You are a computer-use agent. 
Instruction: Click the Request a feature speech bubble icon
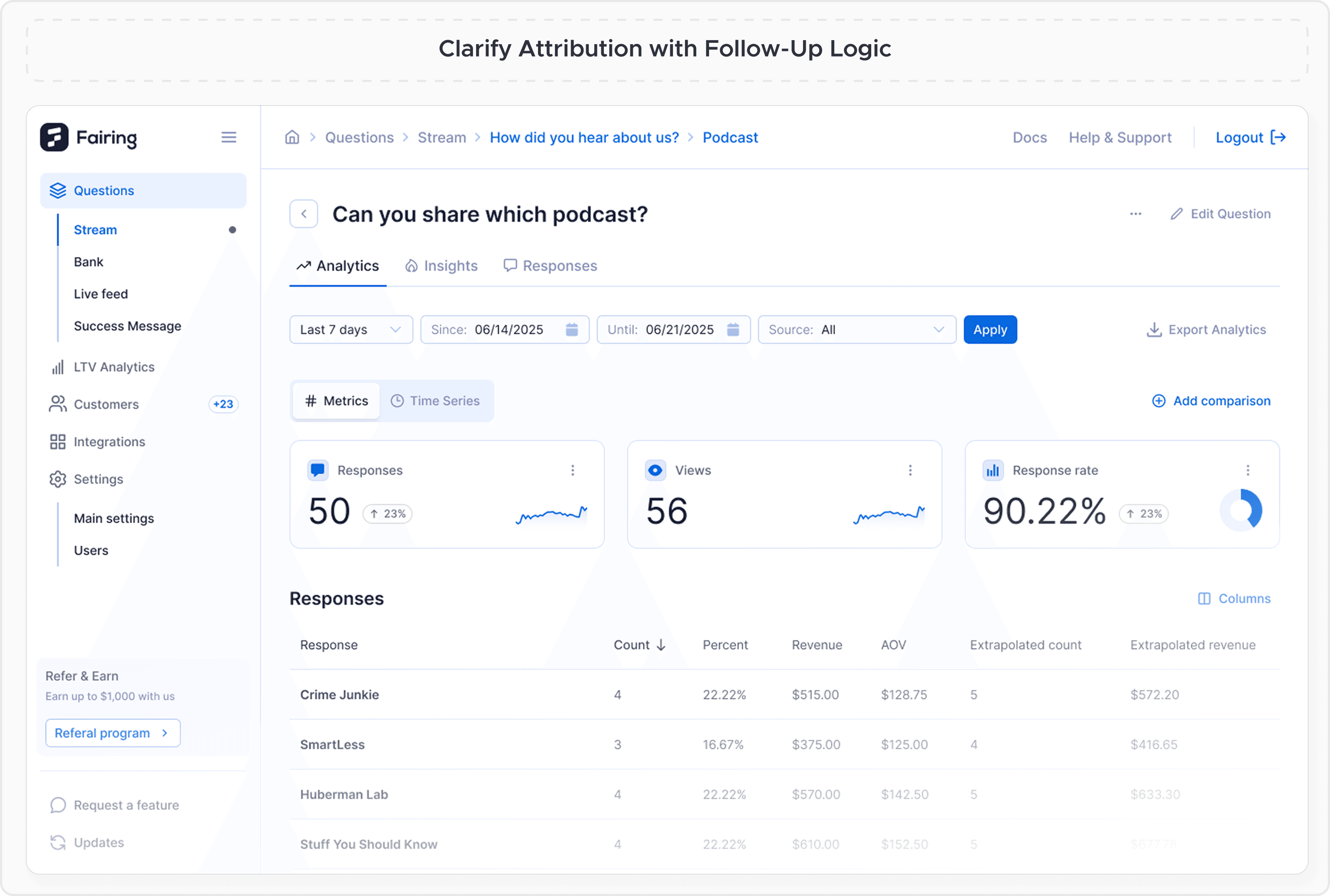click(x=58, y=805)
